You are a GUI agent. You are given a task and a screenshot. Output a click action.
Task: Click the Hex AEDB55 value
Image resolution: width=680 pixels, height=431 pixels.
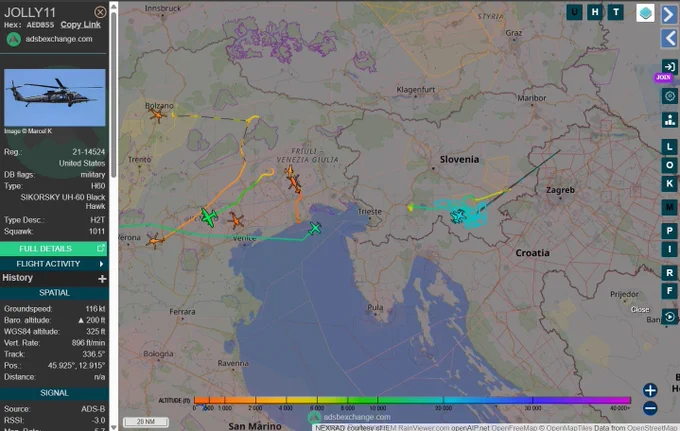point(40,25)
